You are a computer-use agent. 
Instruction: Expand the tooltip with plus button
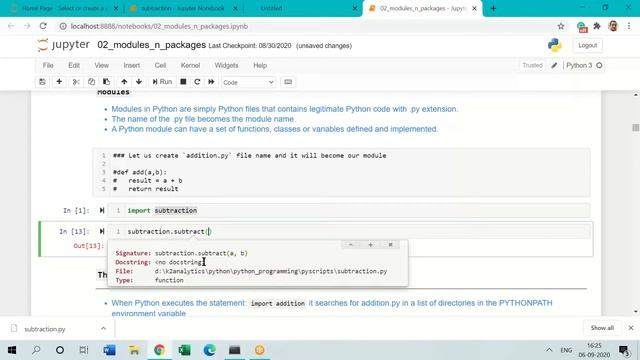(x=371, y=245)
